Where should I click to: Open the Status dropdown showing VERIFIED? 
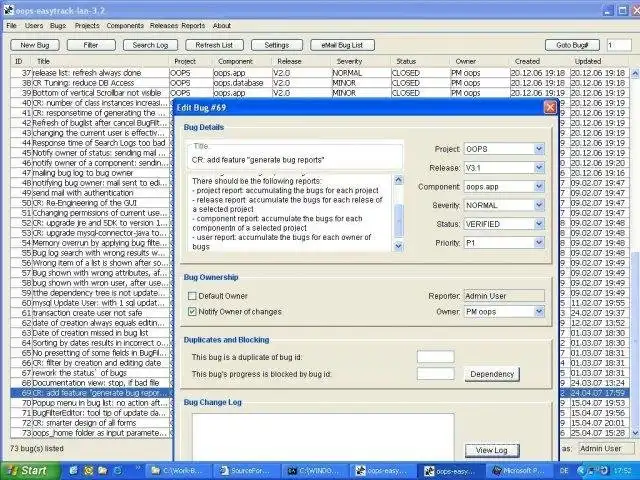(x=504, y=224)
